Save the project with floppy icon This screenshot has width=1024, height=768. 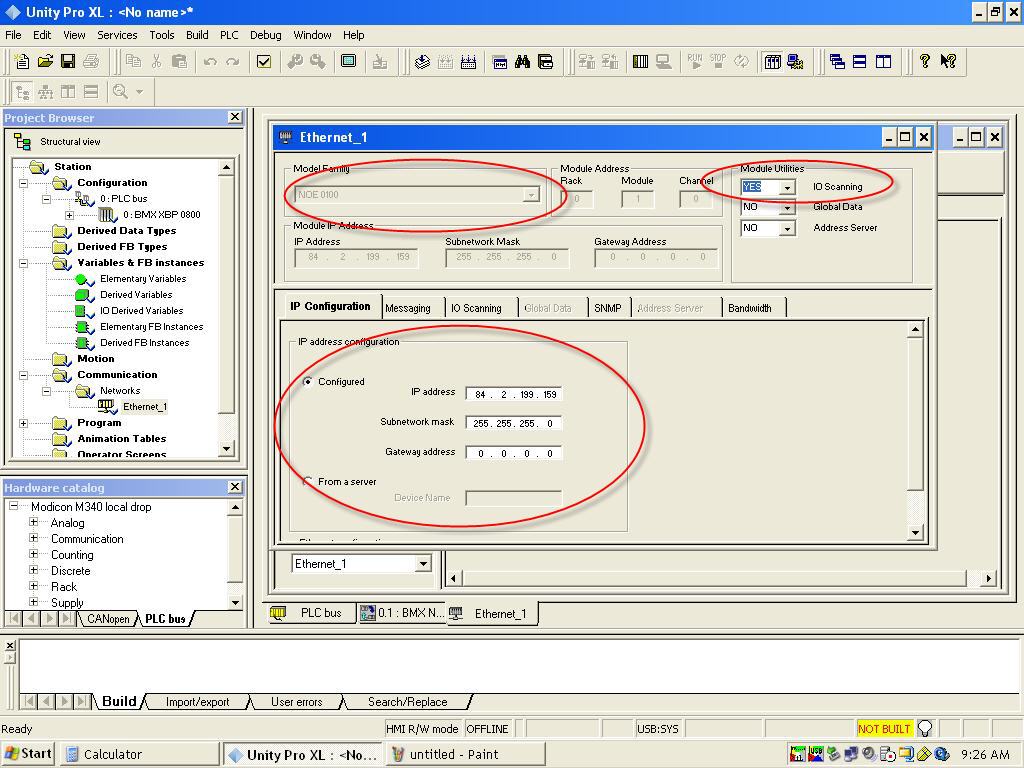[x=68, y=61]
